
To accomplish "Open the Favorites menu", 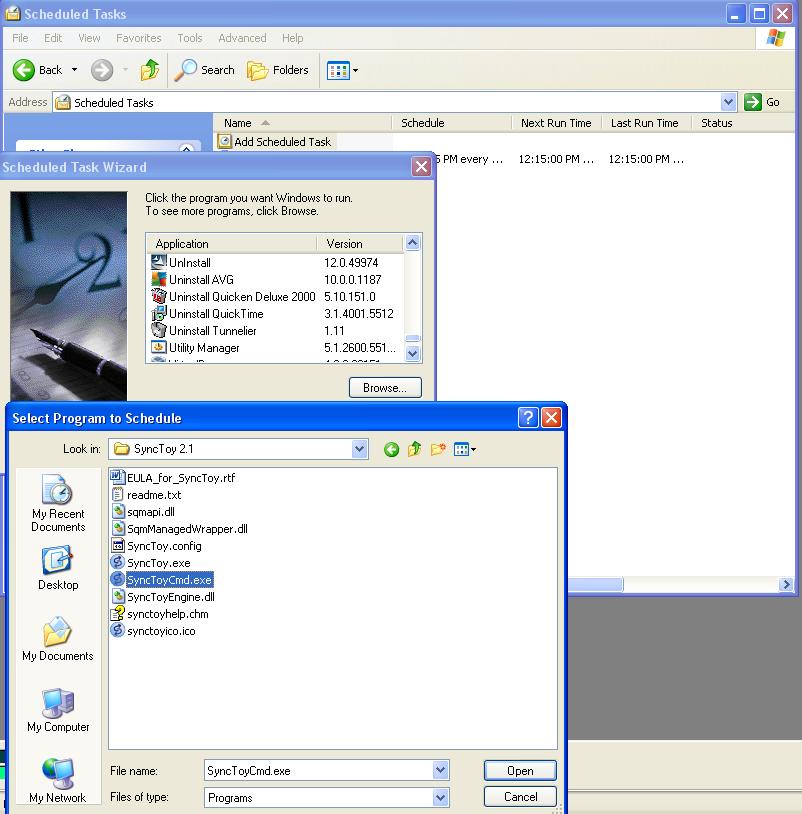I will coord(139,38).
